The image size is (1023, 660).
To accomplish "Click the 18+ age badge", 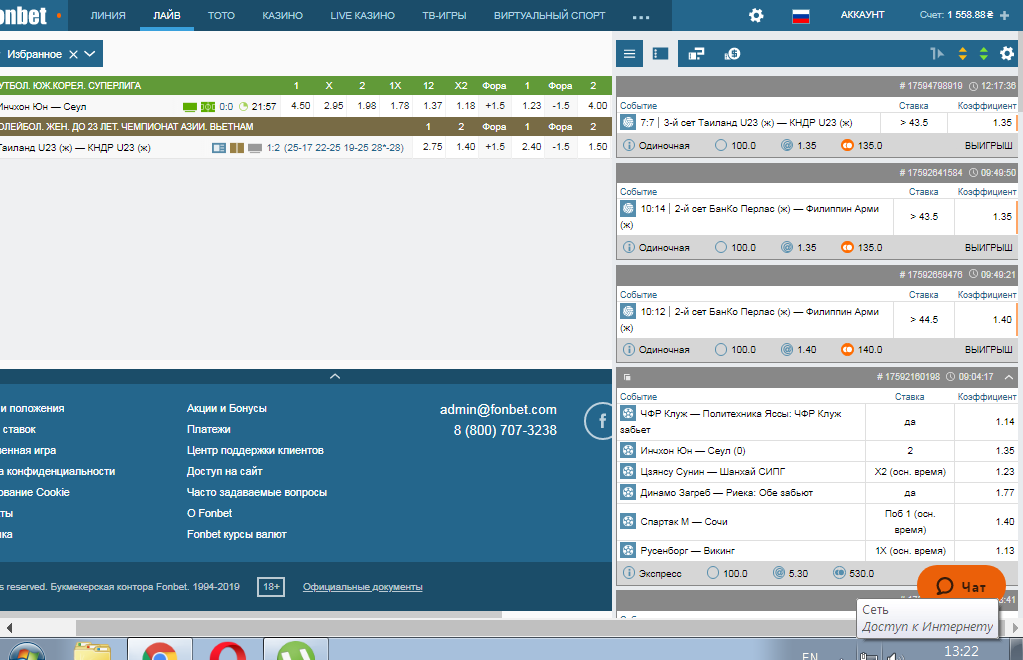I will [271, 586].
